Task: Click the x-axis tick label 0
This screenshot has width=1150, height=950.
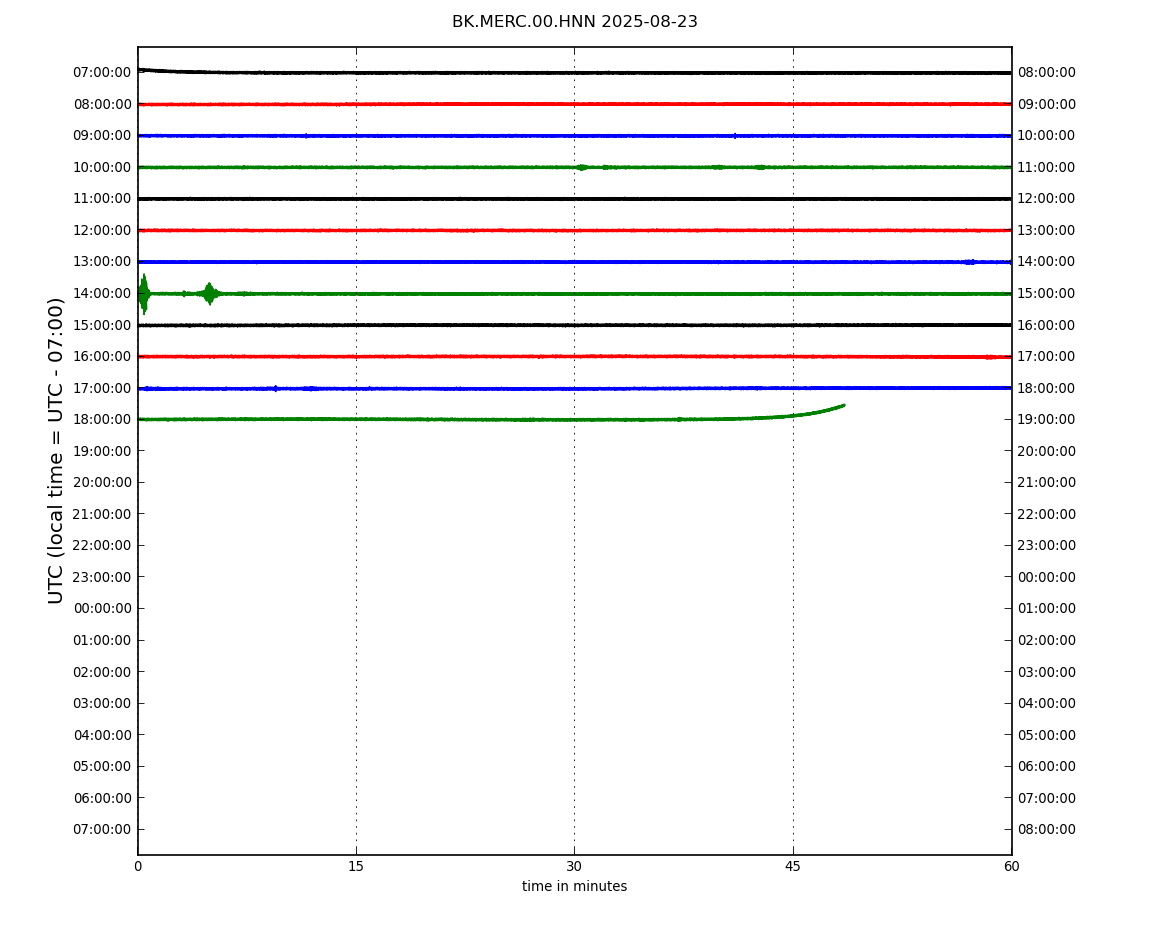Action: pyautogui.click(x=138, y=866)
